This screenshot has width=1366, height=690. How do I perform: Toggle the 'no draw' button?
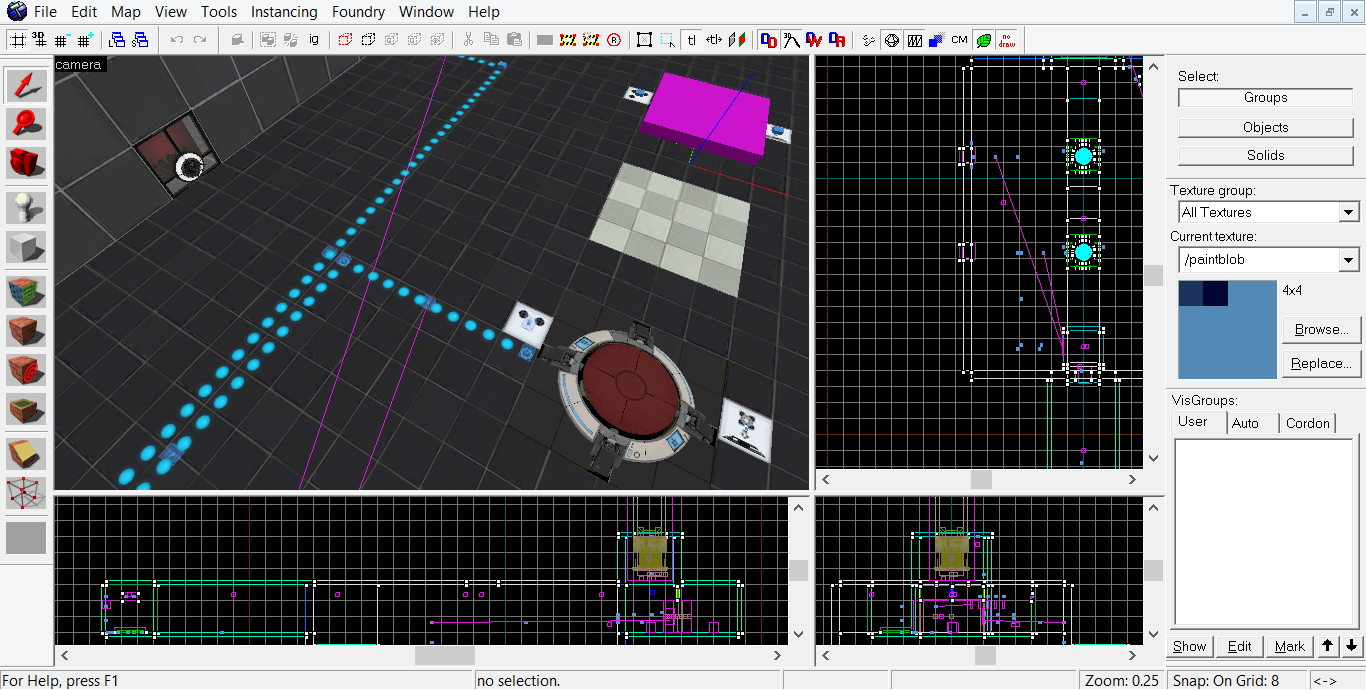(x=1007, y=40)
